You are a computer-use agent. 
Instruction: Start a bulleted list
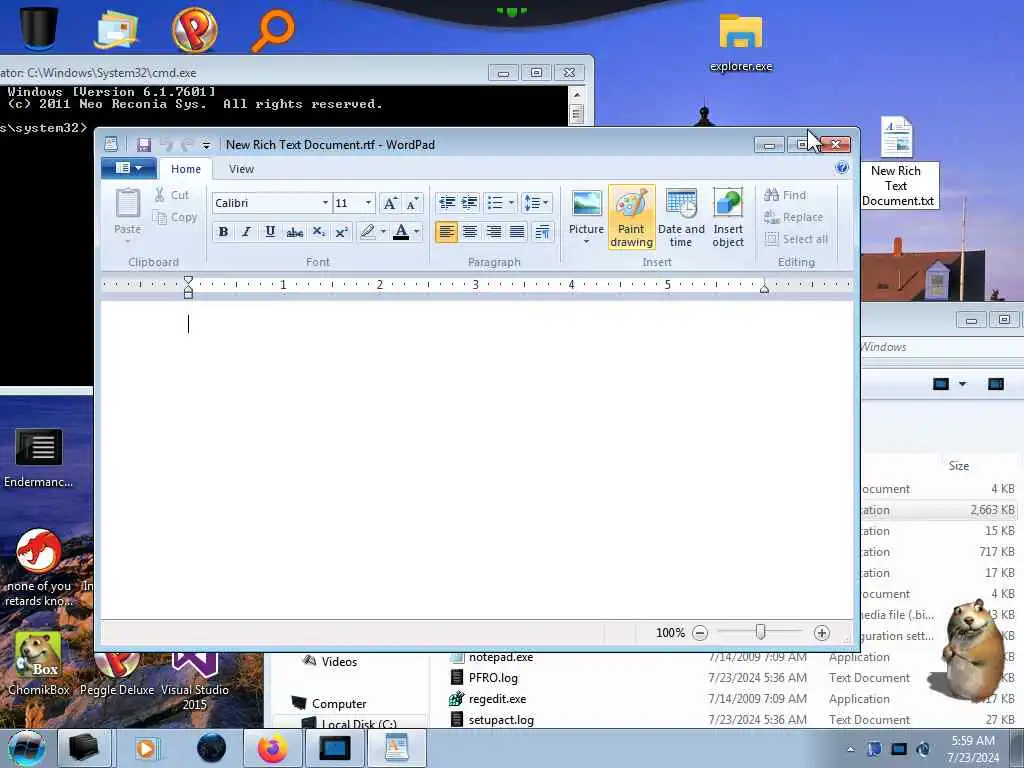[495, 203]
